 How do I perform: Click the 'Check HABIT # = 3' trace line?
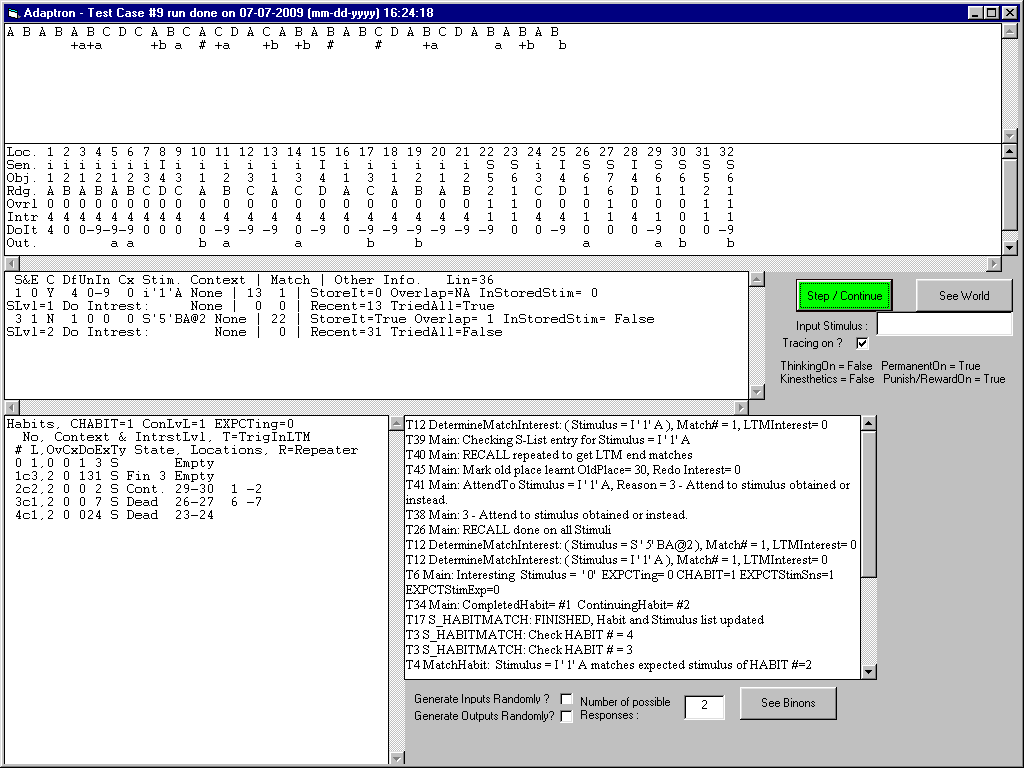pyautogui.click(x=519, y=650)
